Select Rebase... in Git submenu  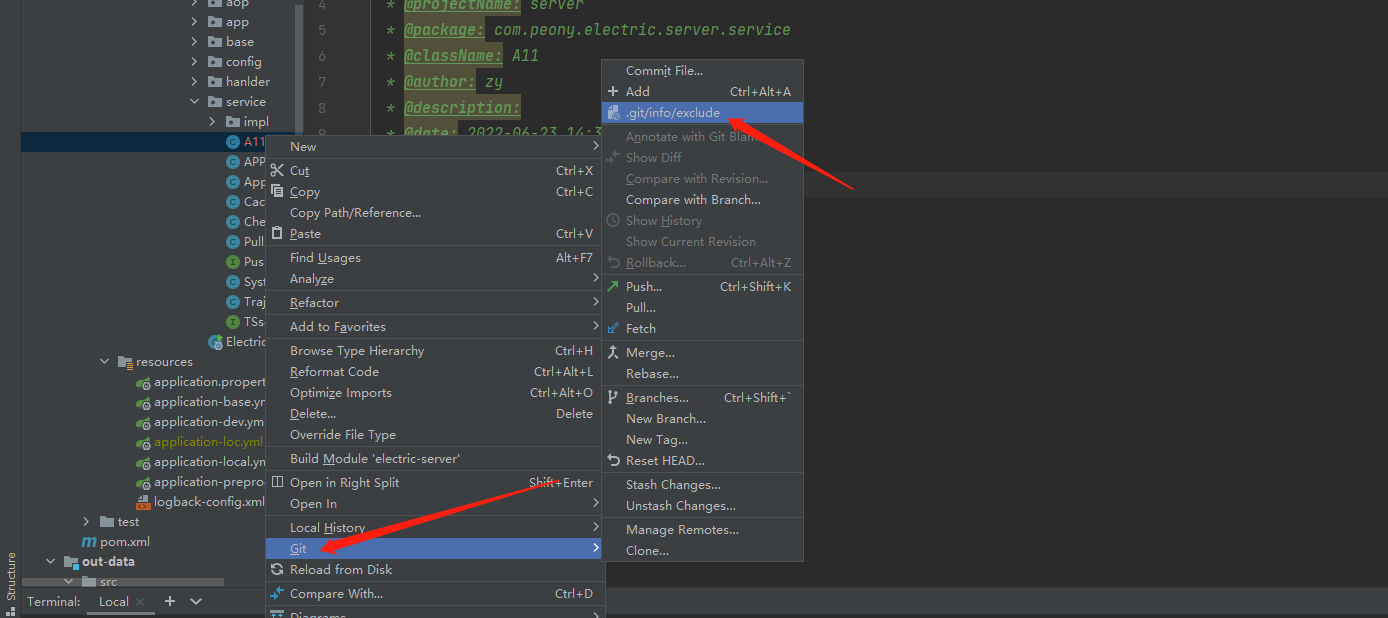[x=702, y=373]
